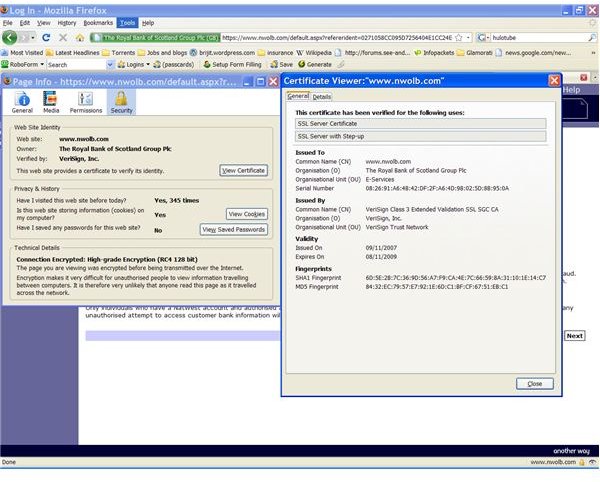Image resolution: width=600 pixels, height=482 pixels.
Task: Click the Expires On date 08/11/2009
Action: pos(381,257)
